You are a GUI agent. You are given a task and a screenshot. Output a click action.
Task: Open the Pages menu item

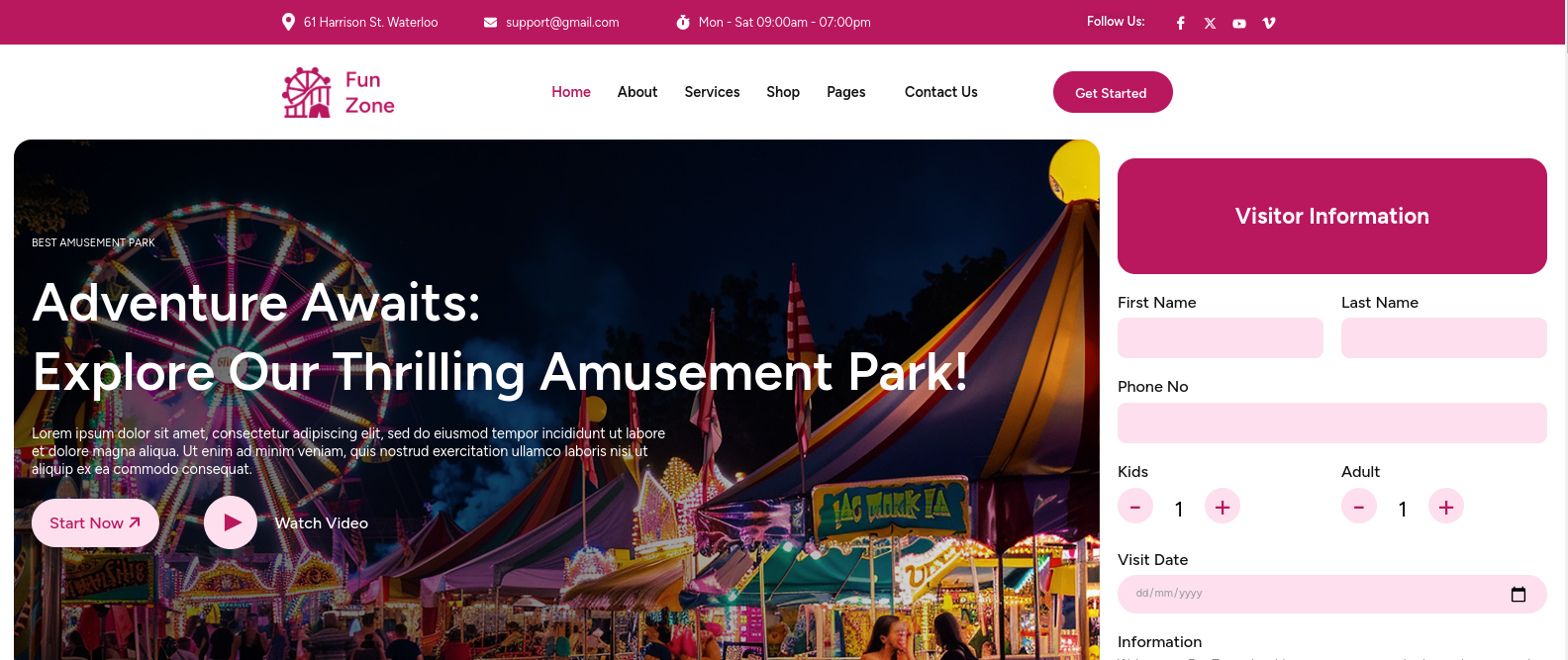click(846, 92)
